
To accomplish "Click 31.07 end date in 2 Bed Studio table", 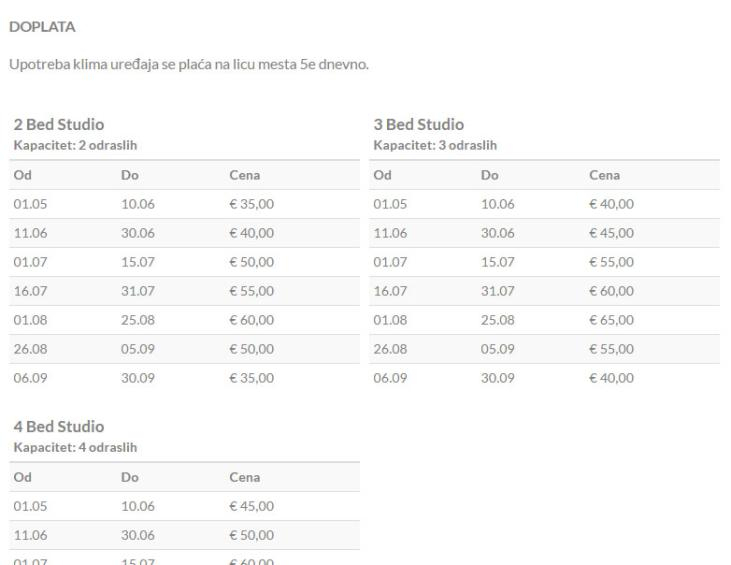I will 135,292.
